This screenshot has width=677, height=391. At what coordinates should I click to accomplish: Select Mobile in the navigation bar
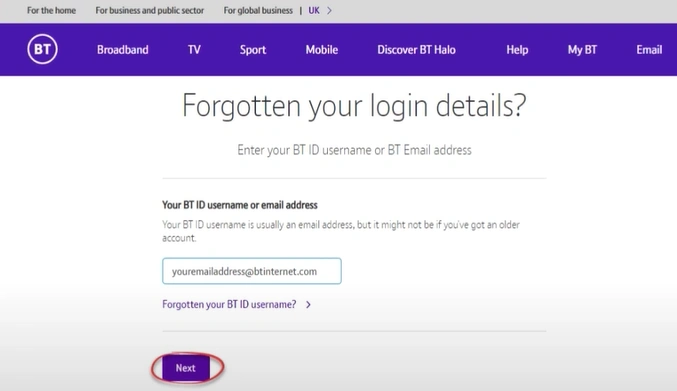click(322, 50)
